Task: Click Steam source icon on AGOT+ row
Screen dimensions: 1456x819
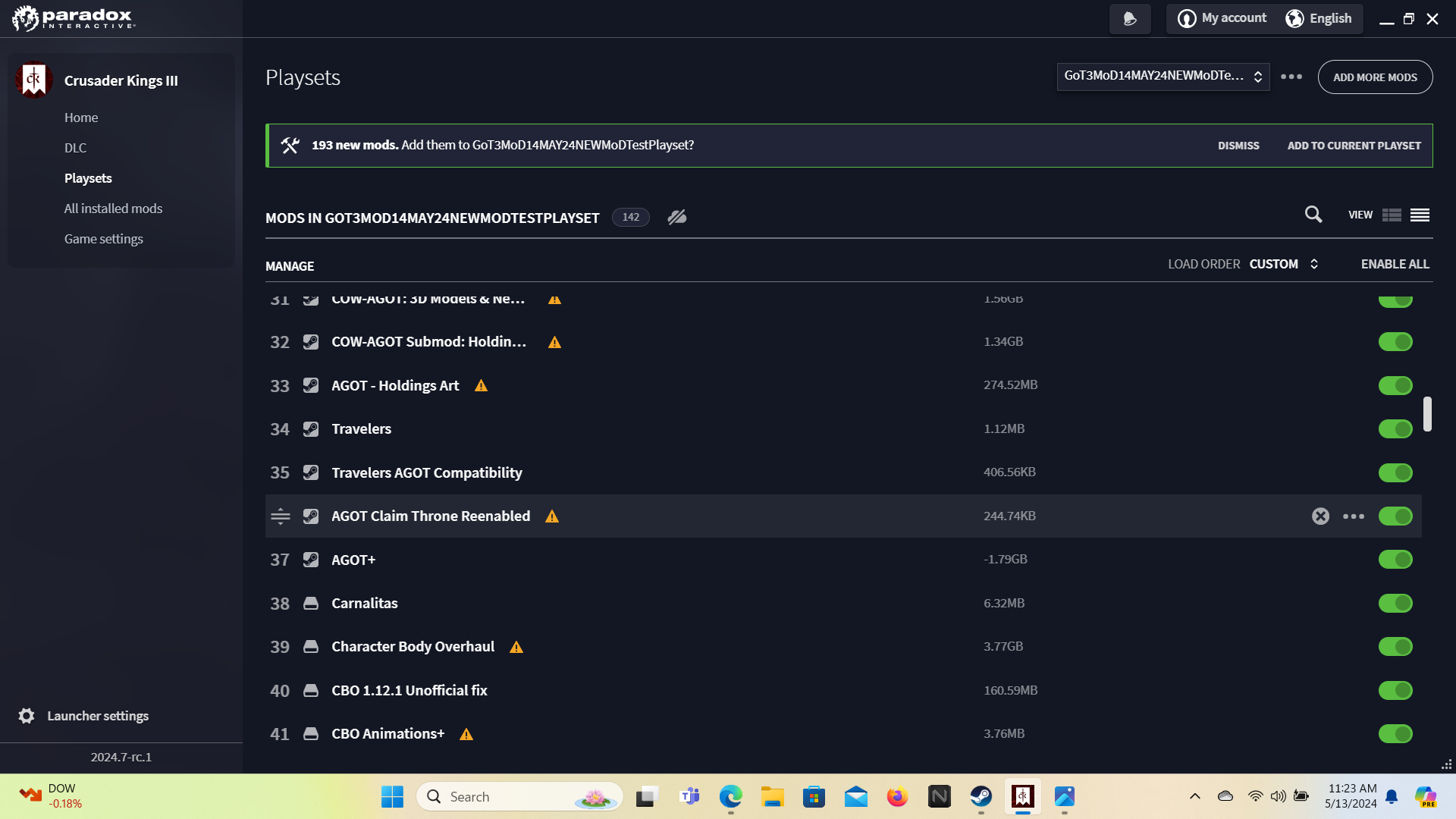Action: pos(311,560)
